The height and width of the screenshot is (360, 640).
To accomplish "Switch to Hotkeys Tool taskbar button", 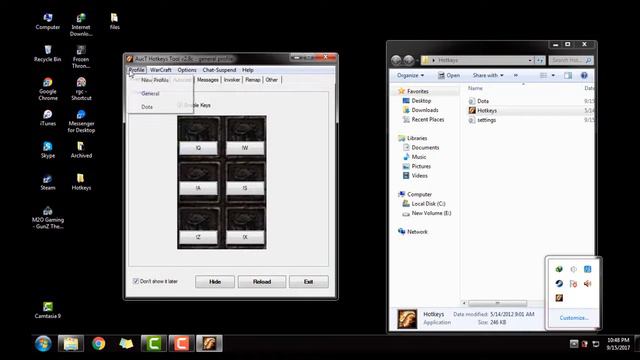I will click(209, 344).
